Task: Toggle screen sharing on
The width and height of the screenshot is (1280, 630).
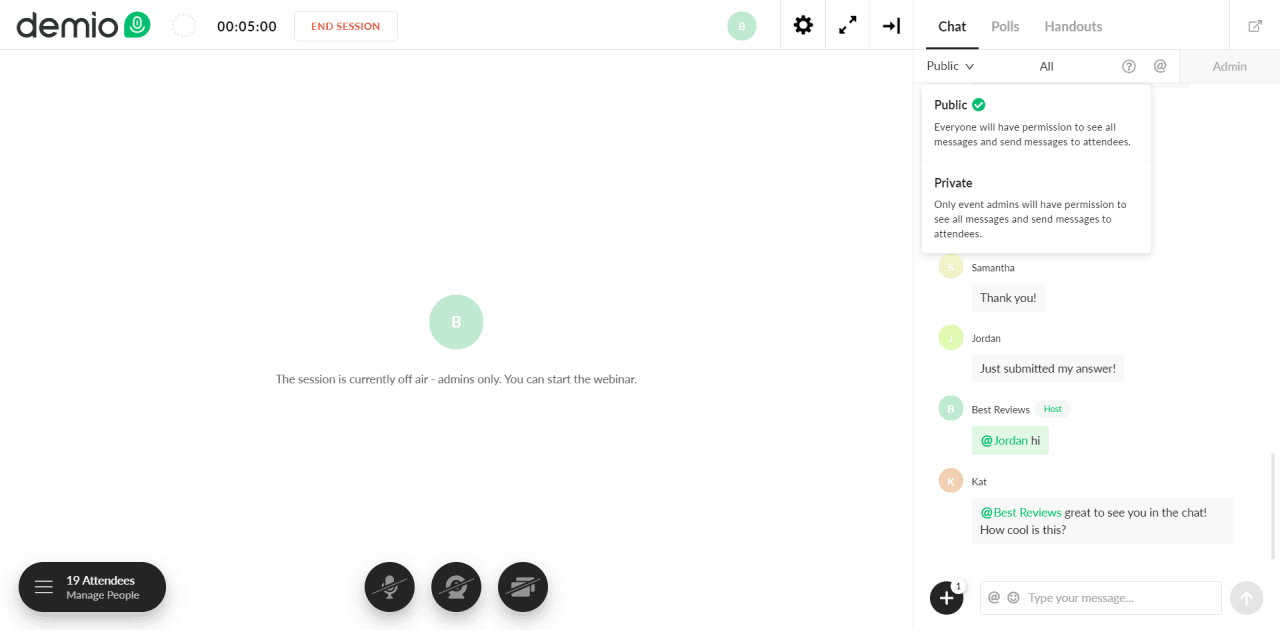Action: [523, 587]
